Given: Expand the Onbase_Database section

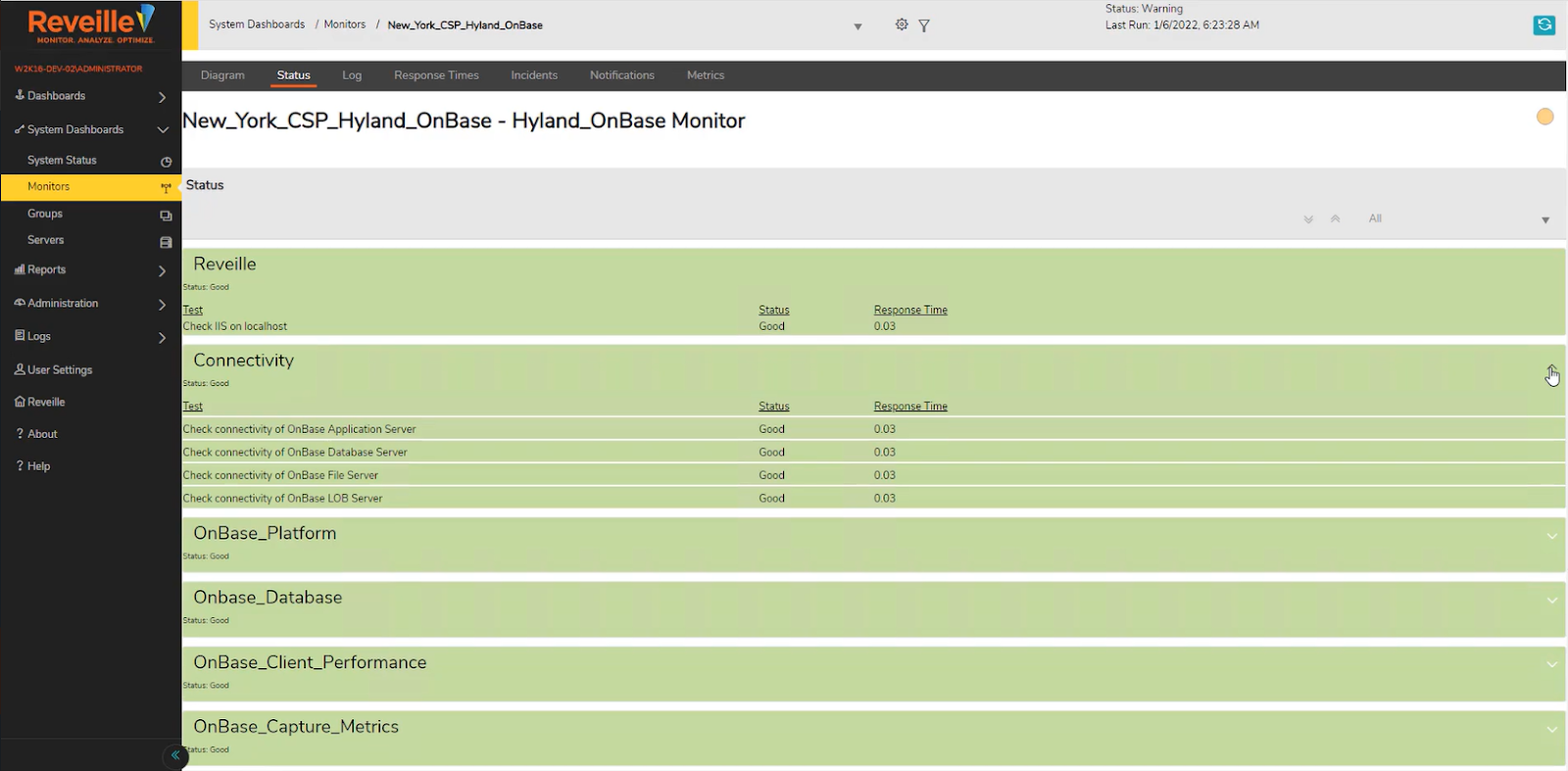Looking at the screenshot, I should [1551, 601].
